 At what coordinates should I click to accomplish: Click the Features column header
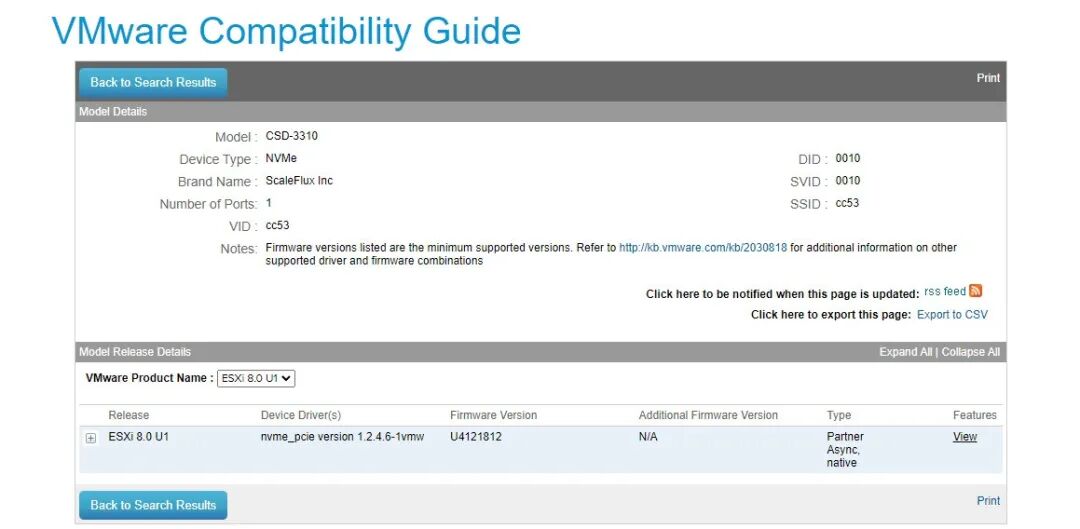975,415
